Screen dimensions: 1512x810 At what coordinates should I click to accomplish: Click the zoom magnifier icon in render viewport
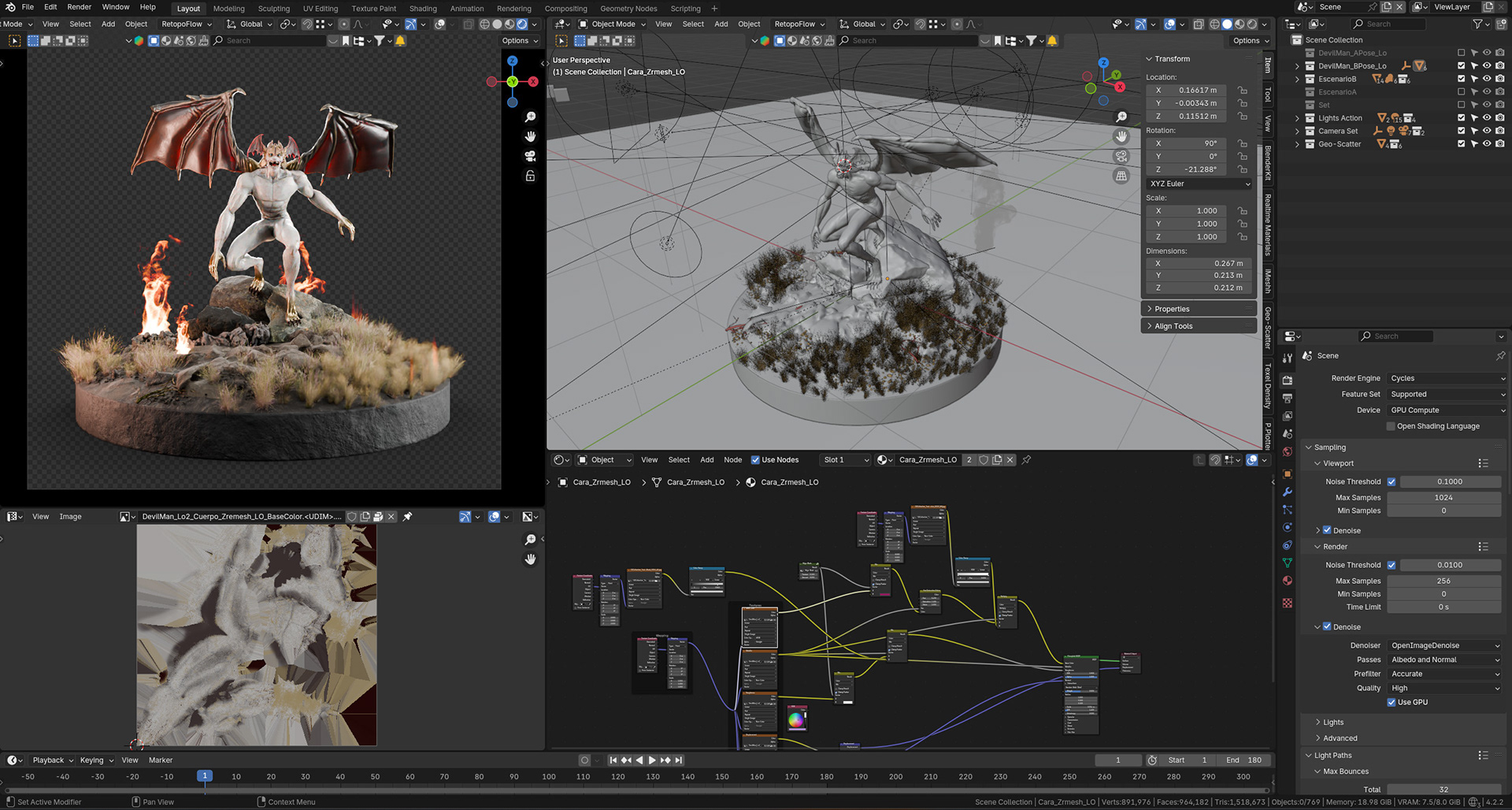pos(531,117)
